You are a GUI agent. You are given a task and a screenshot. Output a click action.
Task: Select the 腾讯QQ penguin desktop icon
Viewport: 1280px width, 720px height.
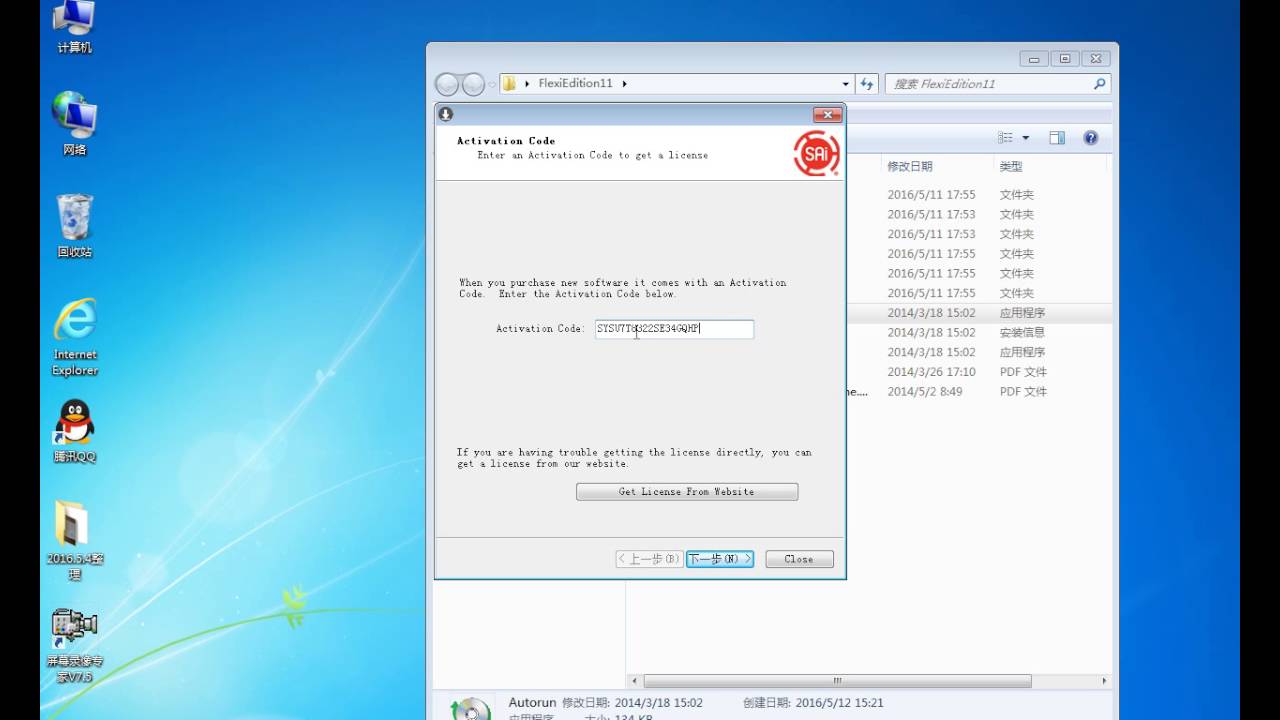pos(74,431)
